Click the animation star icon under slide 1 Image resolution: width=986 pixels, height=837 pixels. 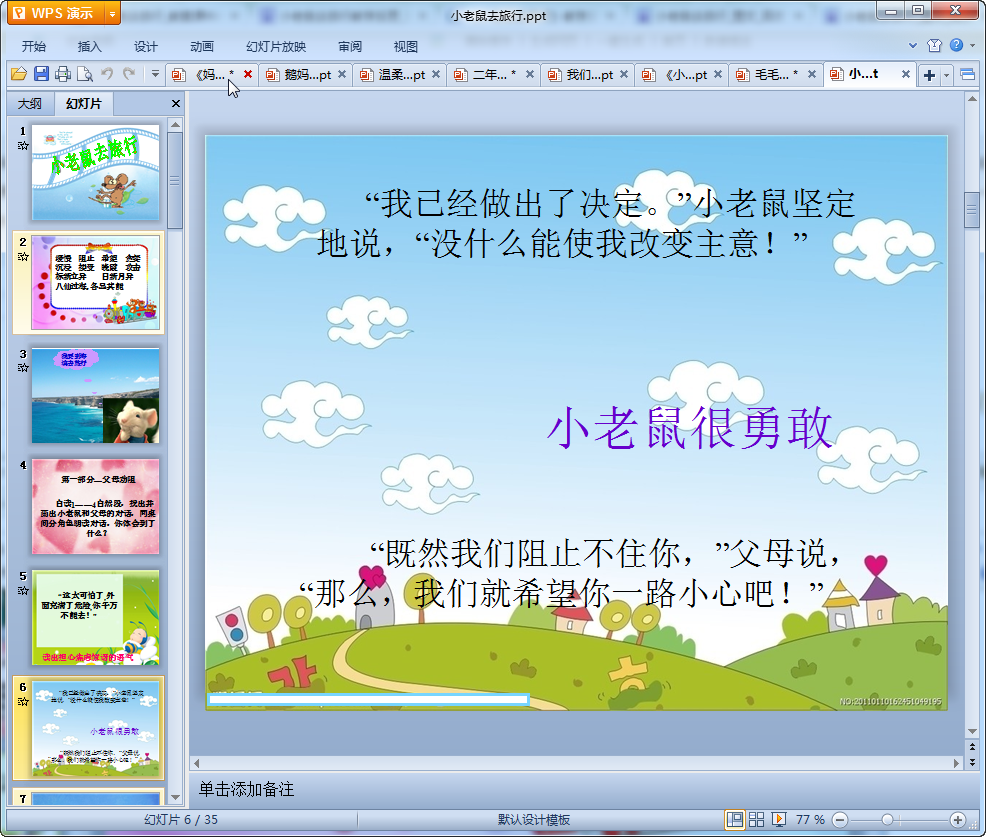tap(23, 146)
